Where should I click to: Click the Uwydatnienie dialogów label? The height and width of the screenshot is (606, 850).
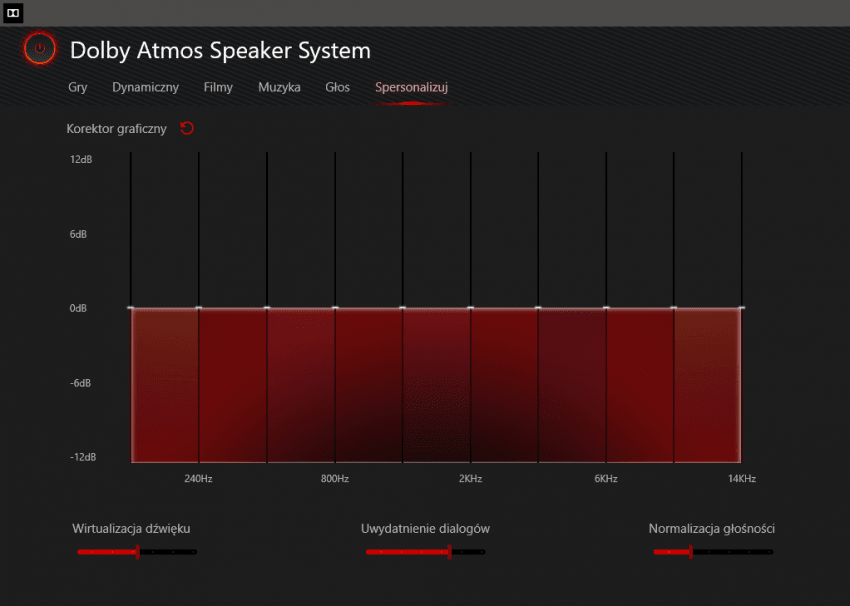pyautogui.click(x=426, y=528)
